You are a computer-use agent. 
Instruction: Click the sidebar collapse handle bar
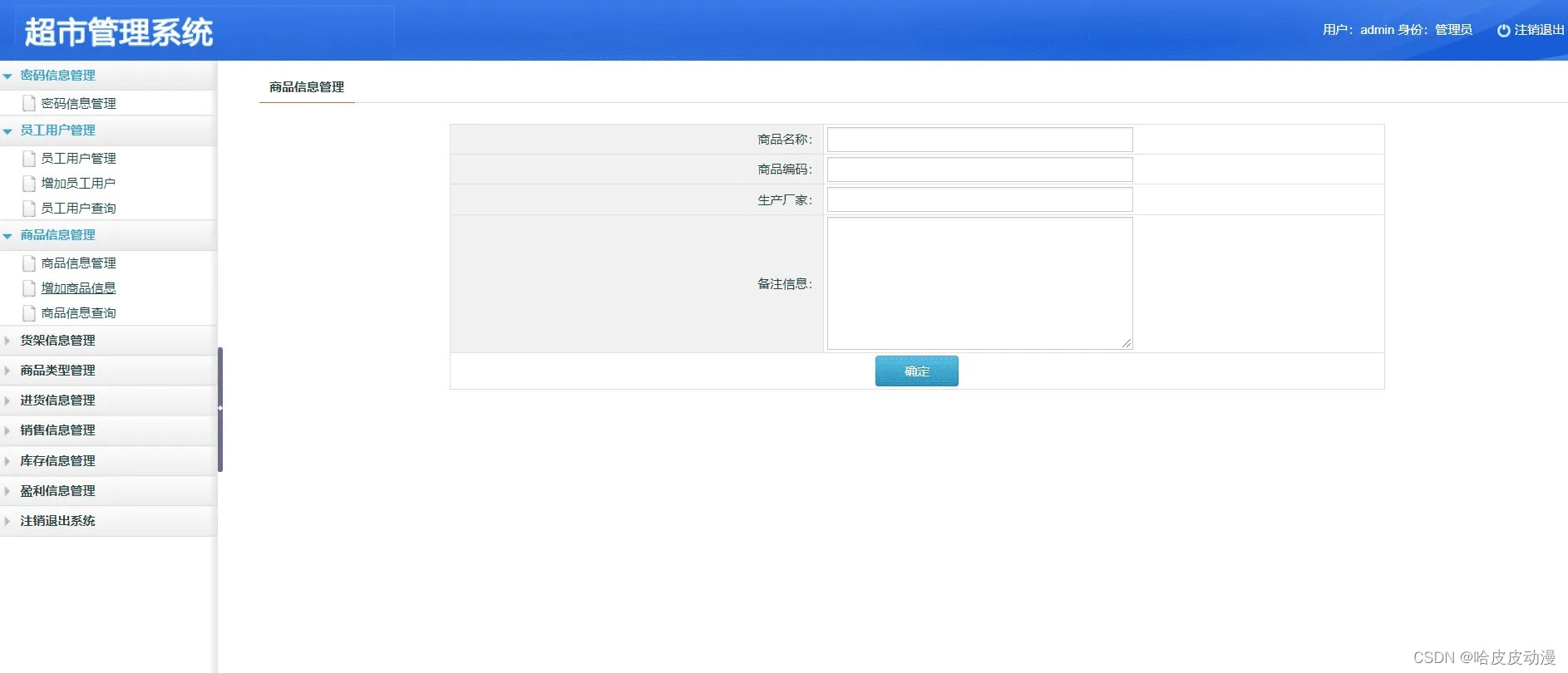point(220,409)
